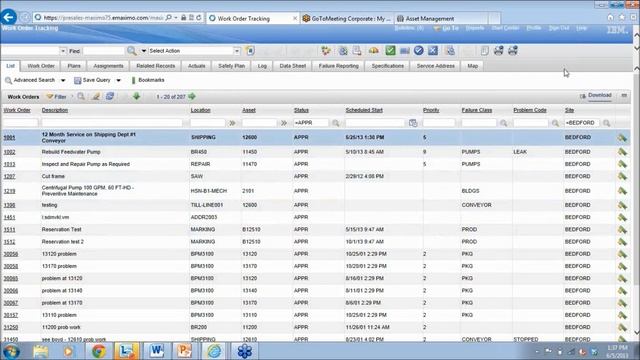This screenshot has width=640, height=360.
Task: Click the Find text field
Action: [103, 51]
